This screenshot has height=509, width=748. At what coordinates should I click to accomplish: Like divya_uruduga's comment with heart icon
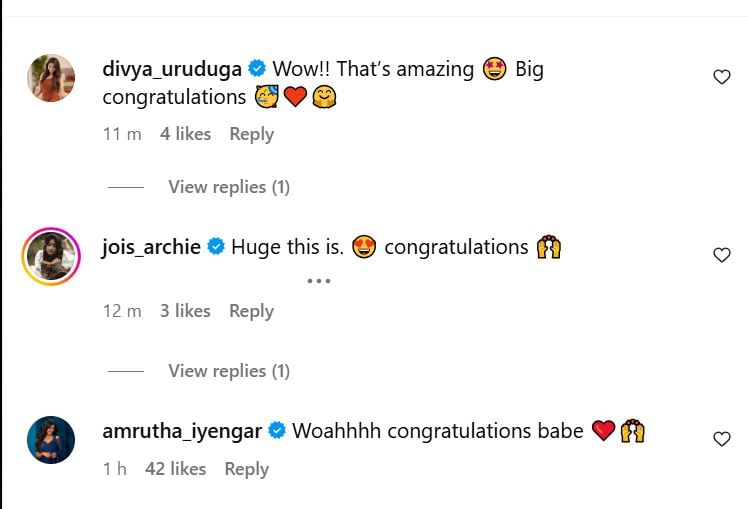pos(721,77)
